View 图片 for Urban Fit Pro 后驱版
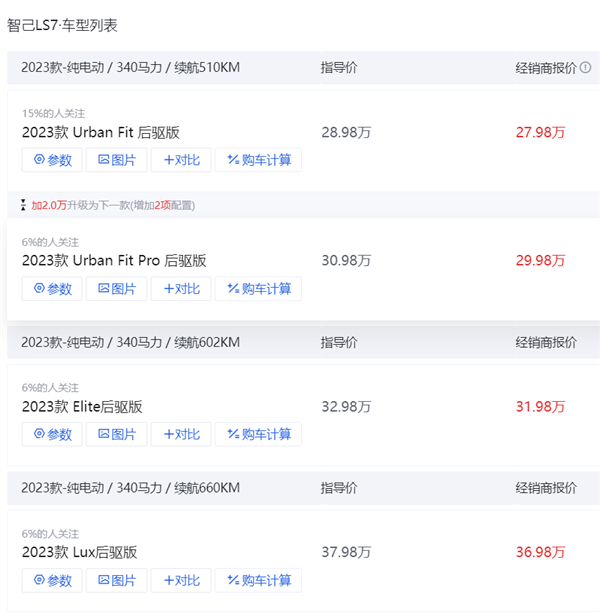Image resolution: width=600 pixels, height=614 pixels. 117,289
